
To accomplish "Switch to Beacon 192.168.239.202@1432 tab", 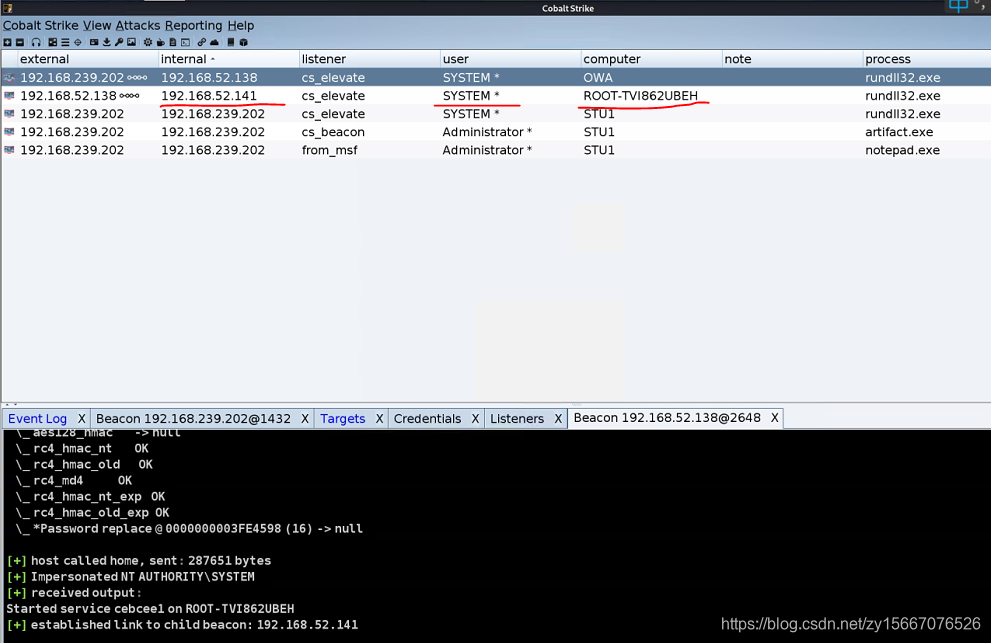I will (193, 419).
